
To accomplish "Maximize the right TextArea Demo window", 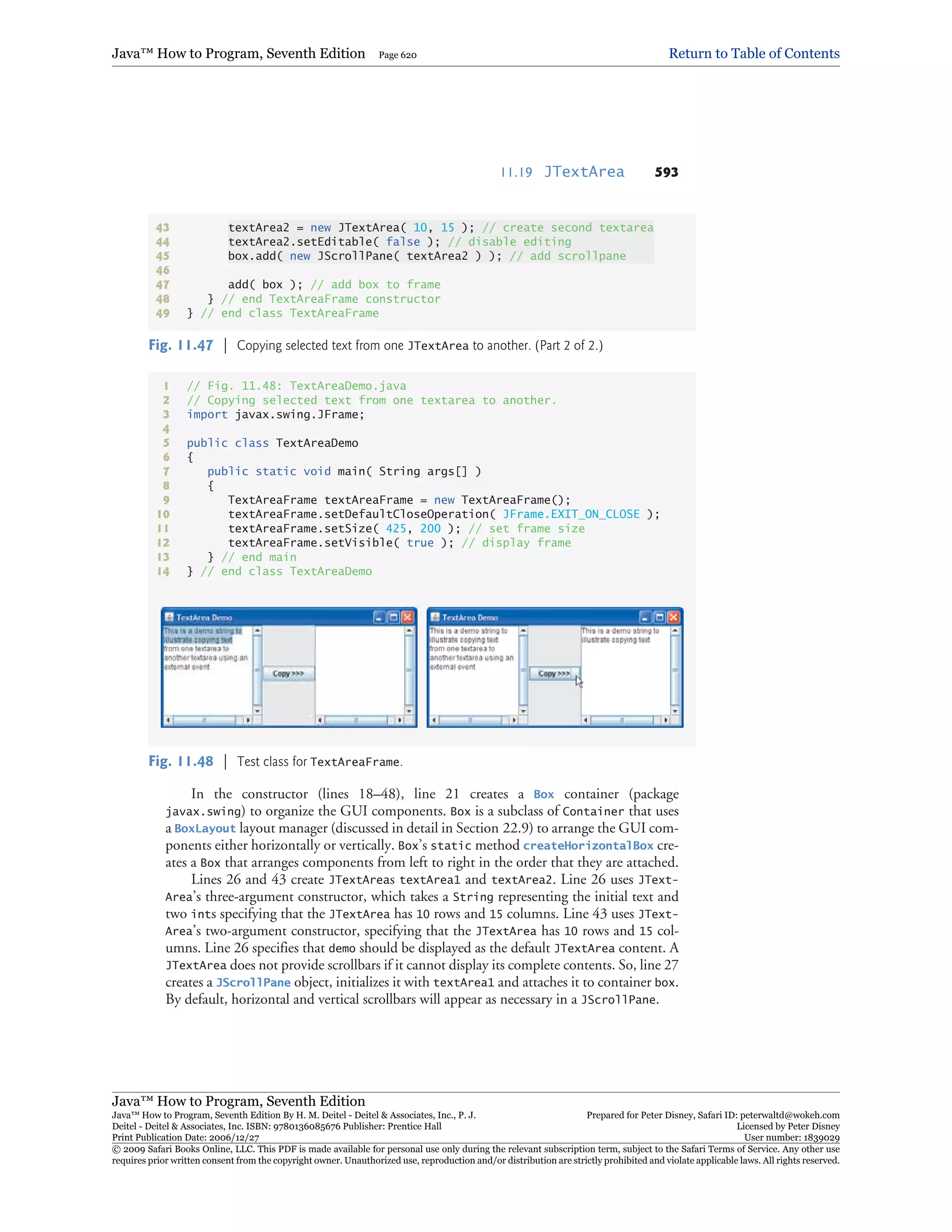I will tap(659, 617).
